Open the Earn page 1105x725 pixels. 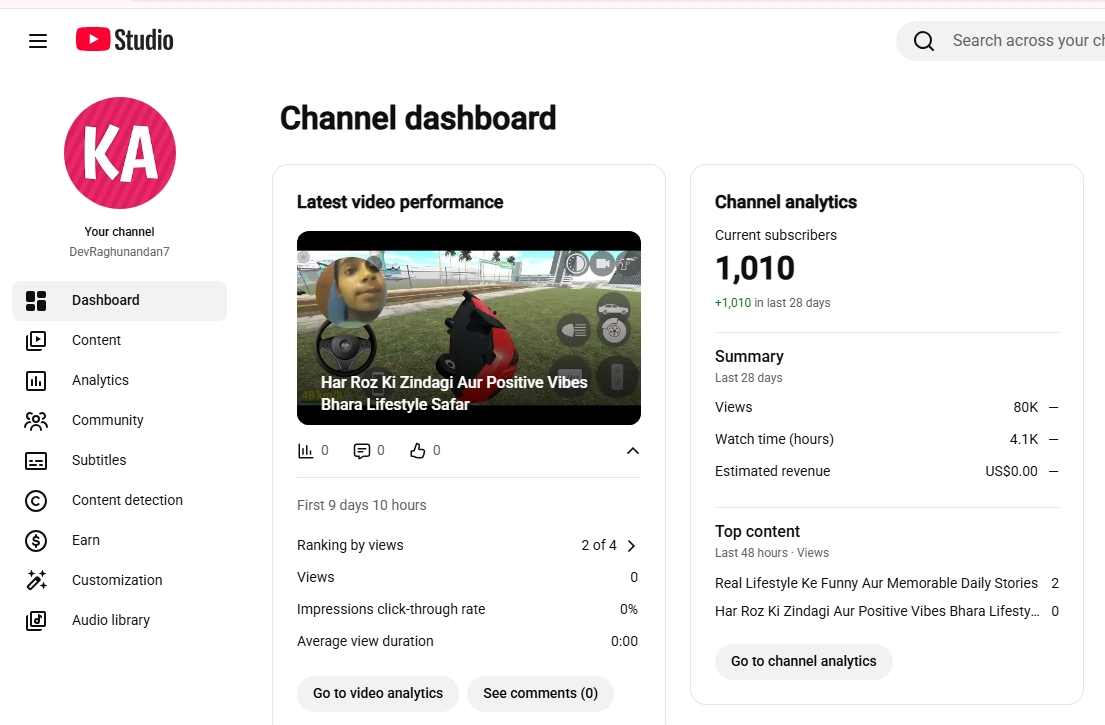(120, 540)
